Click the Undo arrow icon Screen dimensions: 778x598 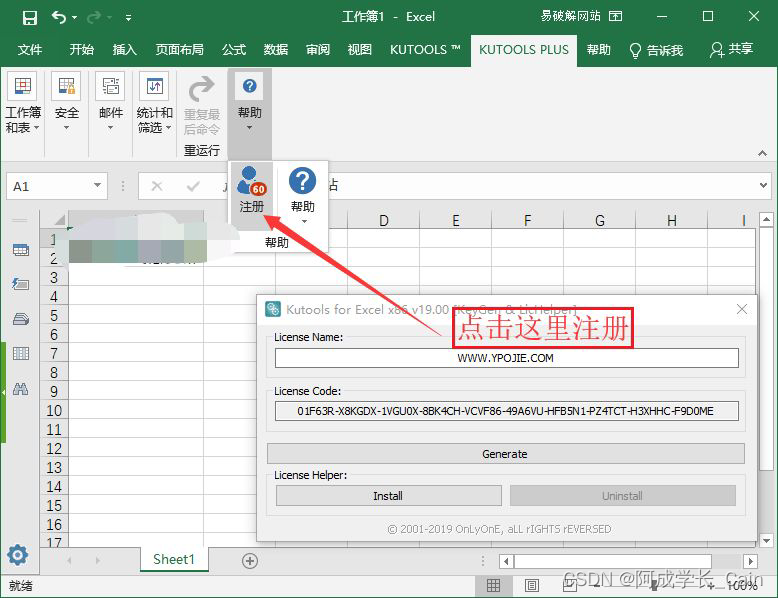click(59, 18)
